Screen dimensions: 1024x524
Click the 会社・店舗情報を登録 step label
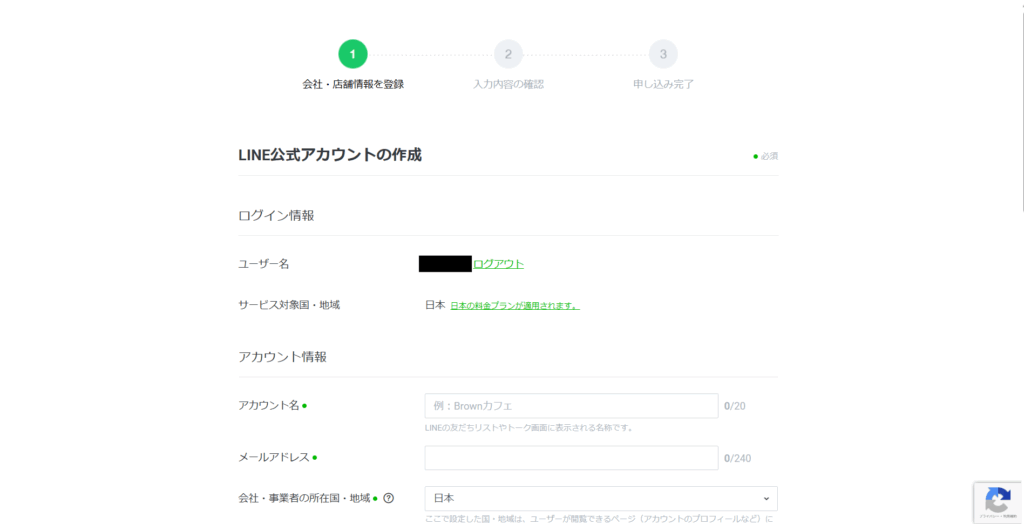click(x=353, y=84)
